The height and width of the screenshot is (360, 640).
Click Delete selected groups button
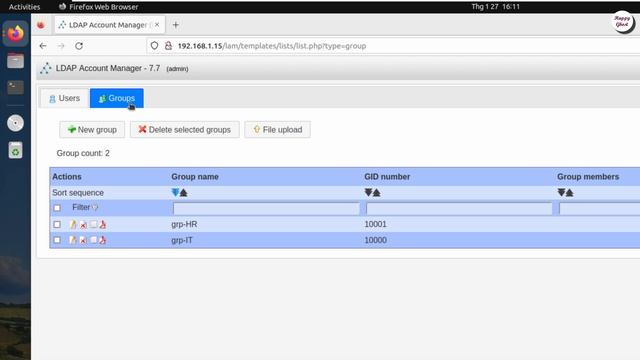(x=185, y=130)
